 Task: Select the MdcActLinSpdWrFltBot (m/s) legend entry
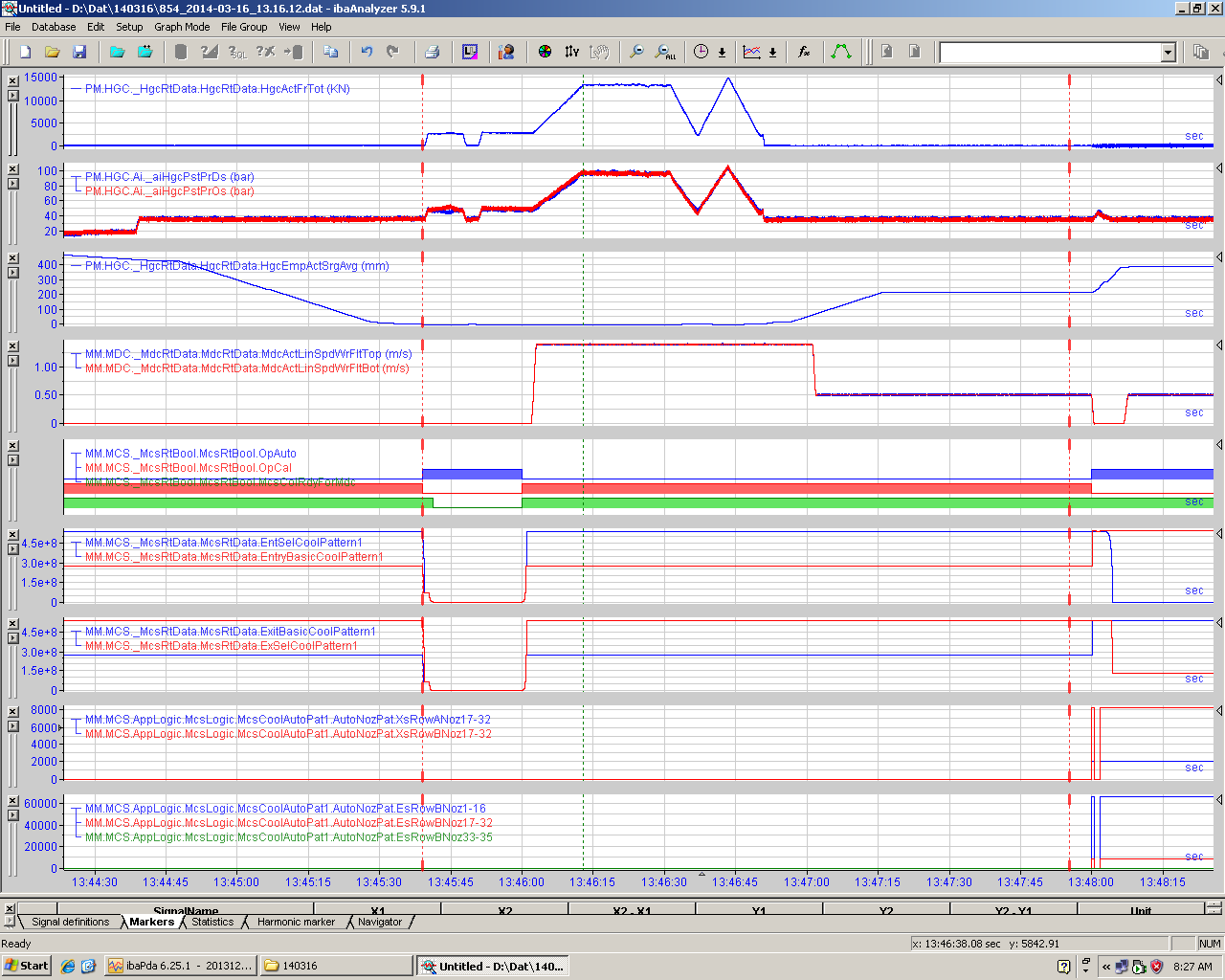pos(247,368)
